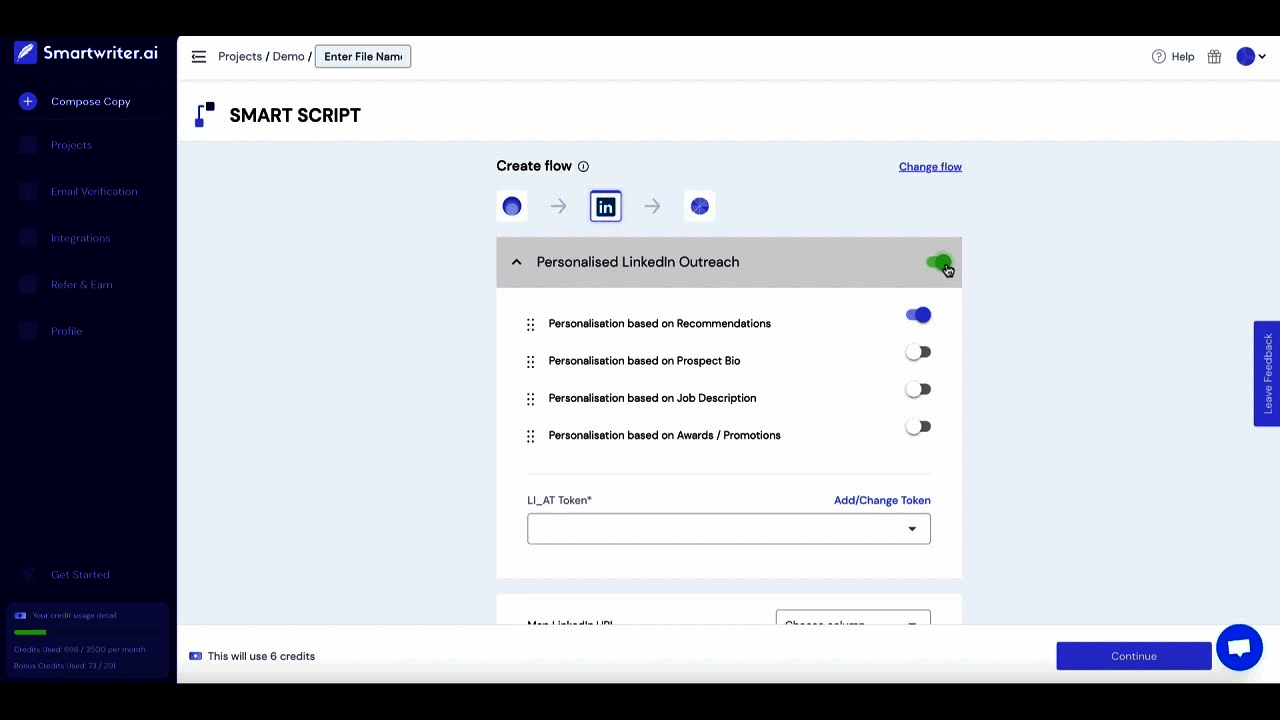Click the Continue button
Image resolution: width=1280 pixels, height=720 pixels.
pos(1133,656)
